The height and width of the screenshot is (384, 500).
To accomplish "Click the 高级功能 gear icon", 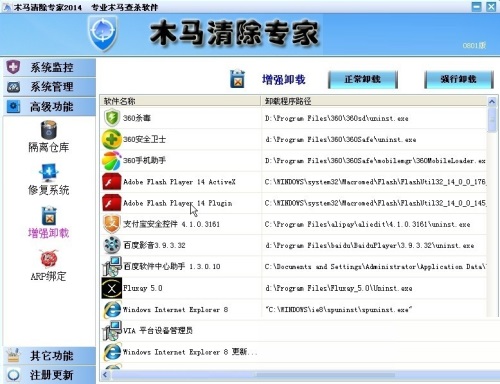I will pyautogui.click(x=13, y=107).
